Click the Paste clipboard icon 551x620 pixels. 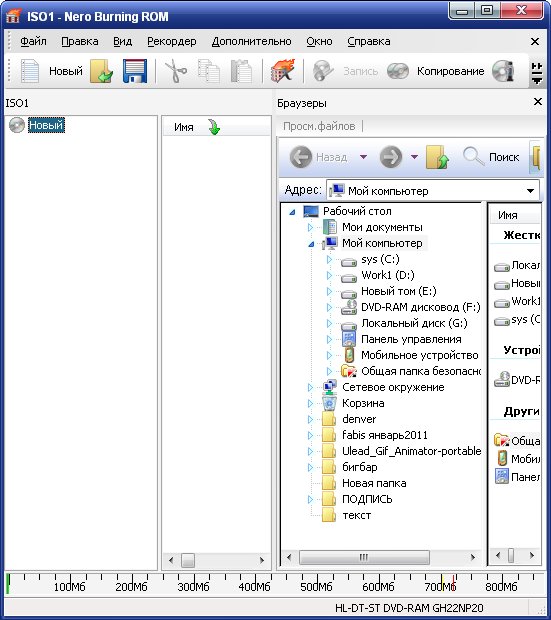[241, 71]
